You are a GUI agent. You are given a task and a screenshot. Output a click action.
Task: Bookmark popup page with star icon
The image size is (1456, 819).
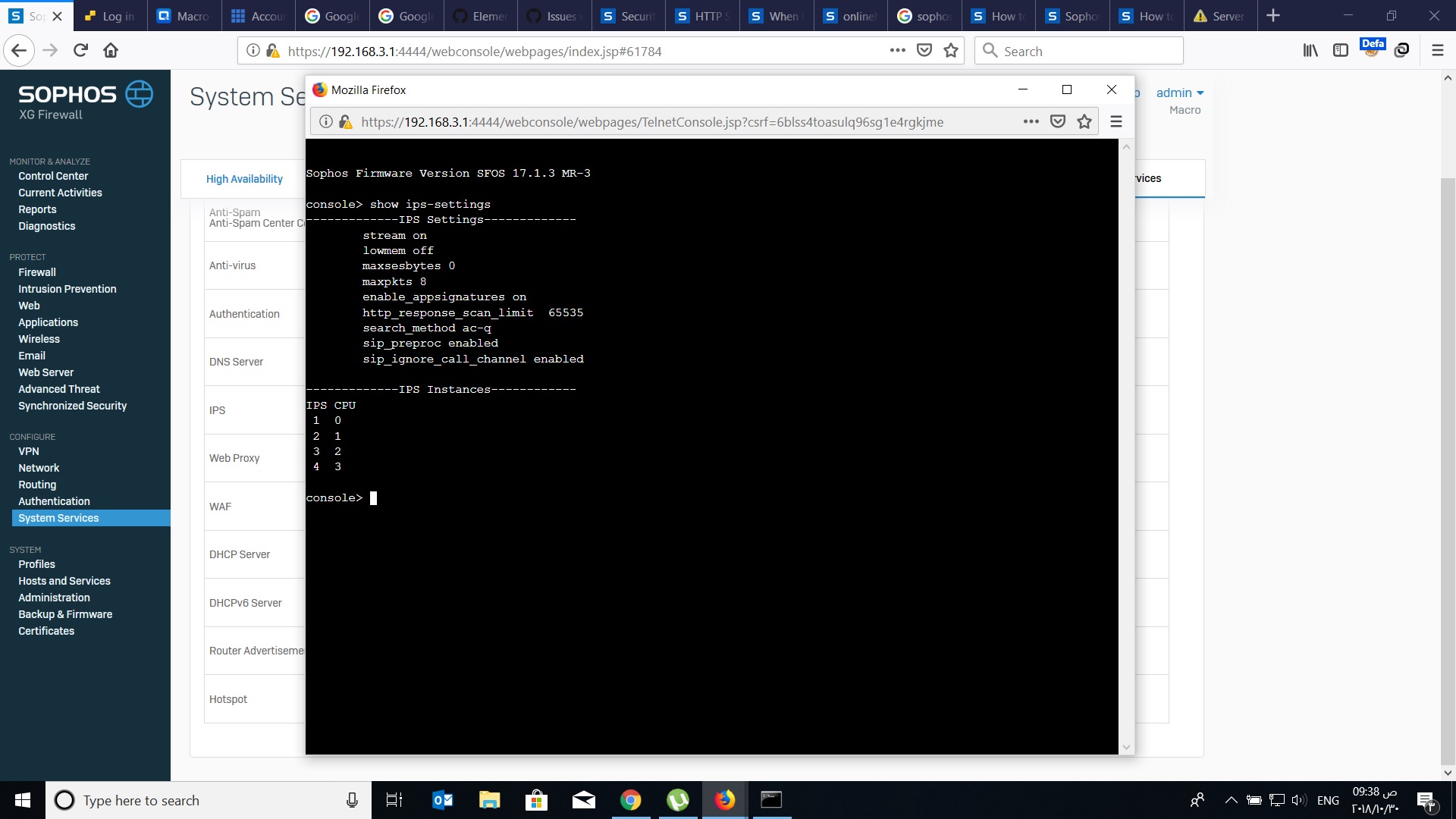(x=1084, y=121)
